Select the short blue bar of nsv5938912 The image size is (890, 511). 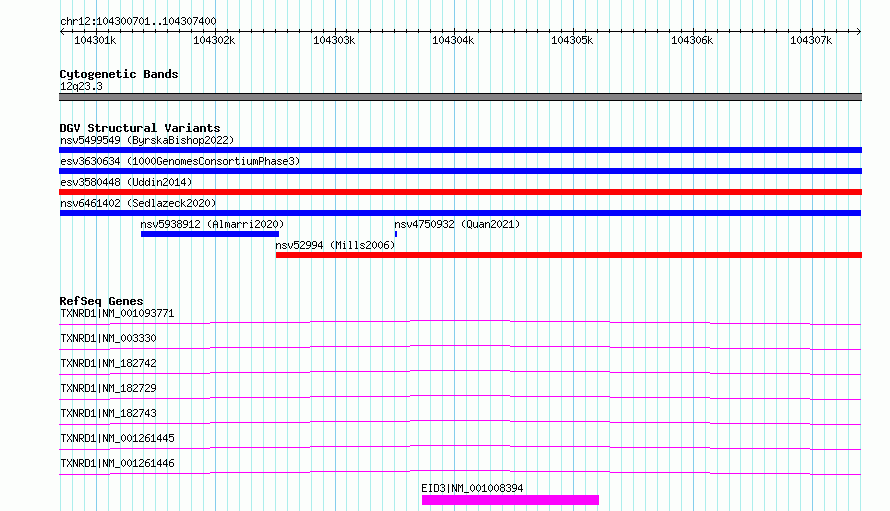(210, 234)
